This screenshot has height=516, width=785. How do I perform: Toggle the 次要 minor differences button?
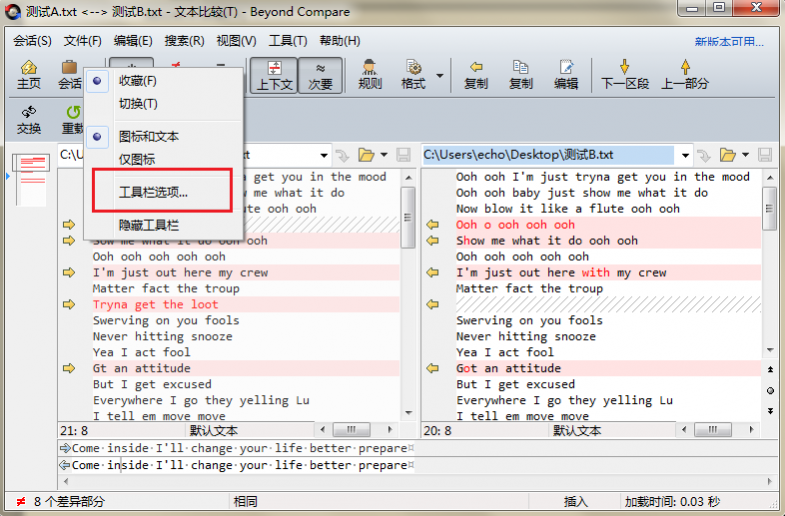[x=320, y=75]
